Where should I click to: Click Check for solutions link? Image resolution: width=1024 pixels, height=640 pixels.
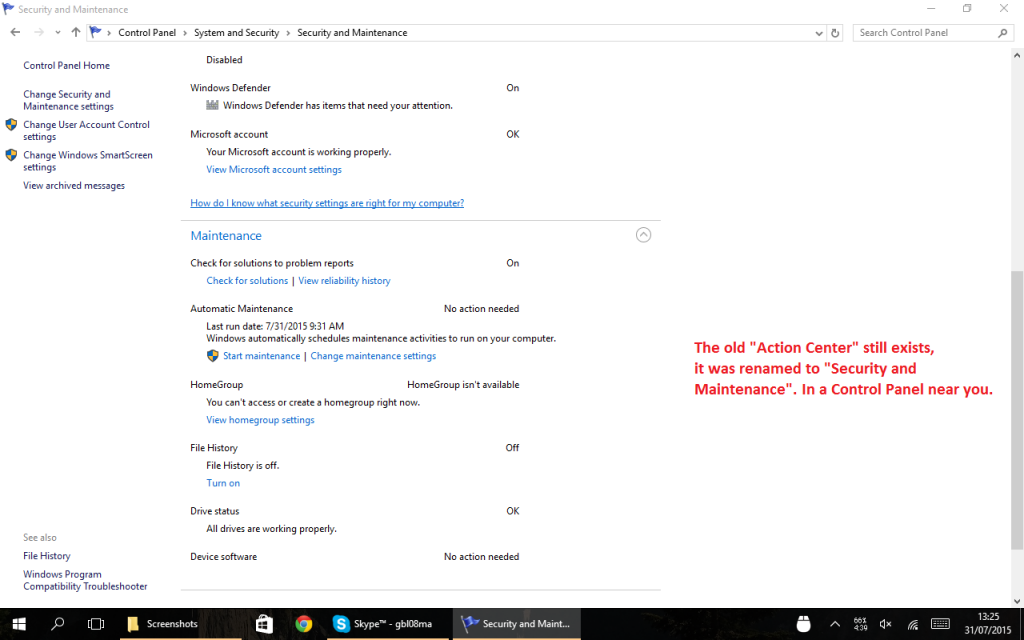pyautogui.click(x=247, y=281)
